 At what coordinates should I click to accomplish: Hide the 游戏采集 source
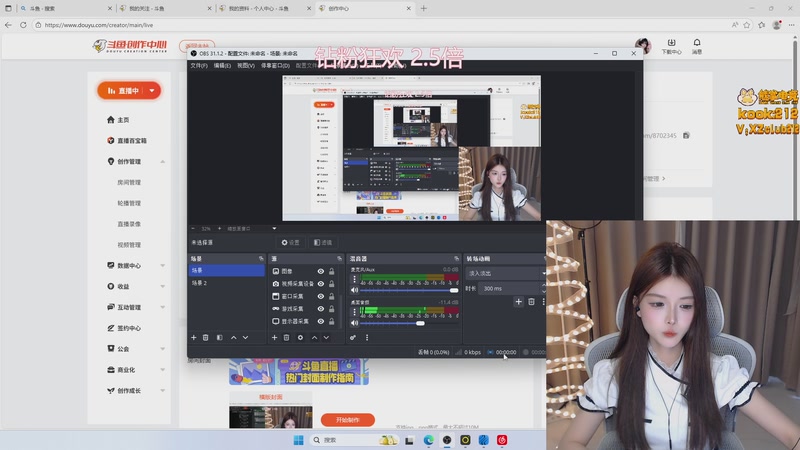coord(320,309)
